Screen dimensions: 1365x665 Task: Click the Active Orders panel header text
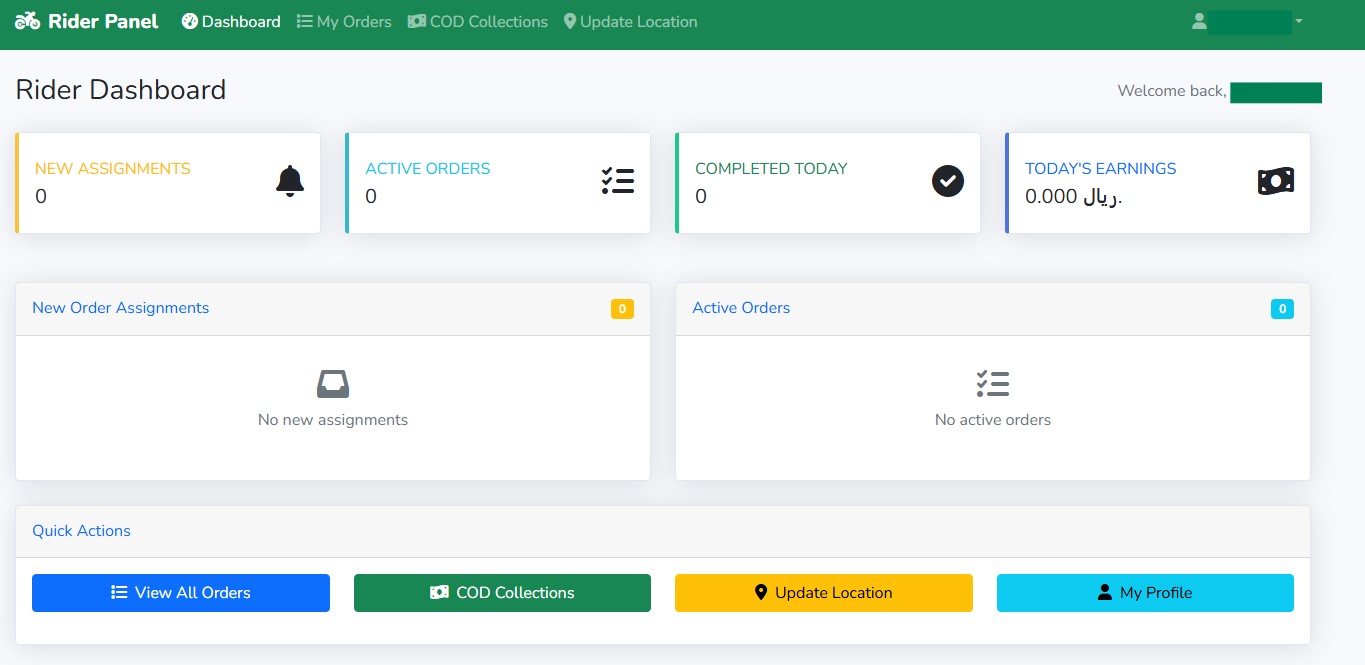pos(741,308)
